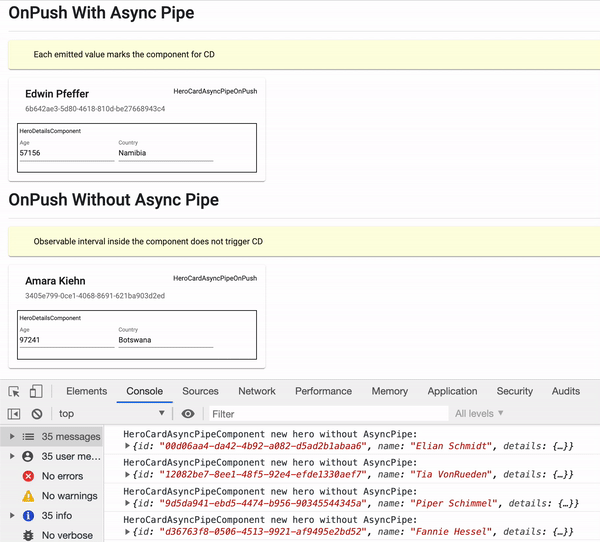Toggle the device toolbar icon

(36, 392)
